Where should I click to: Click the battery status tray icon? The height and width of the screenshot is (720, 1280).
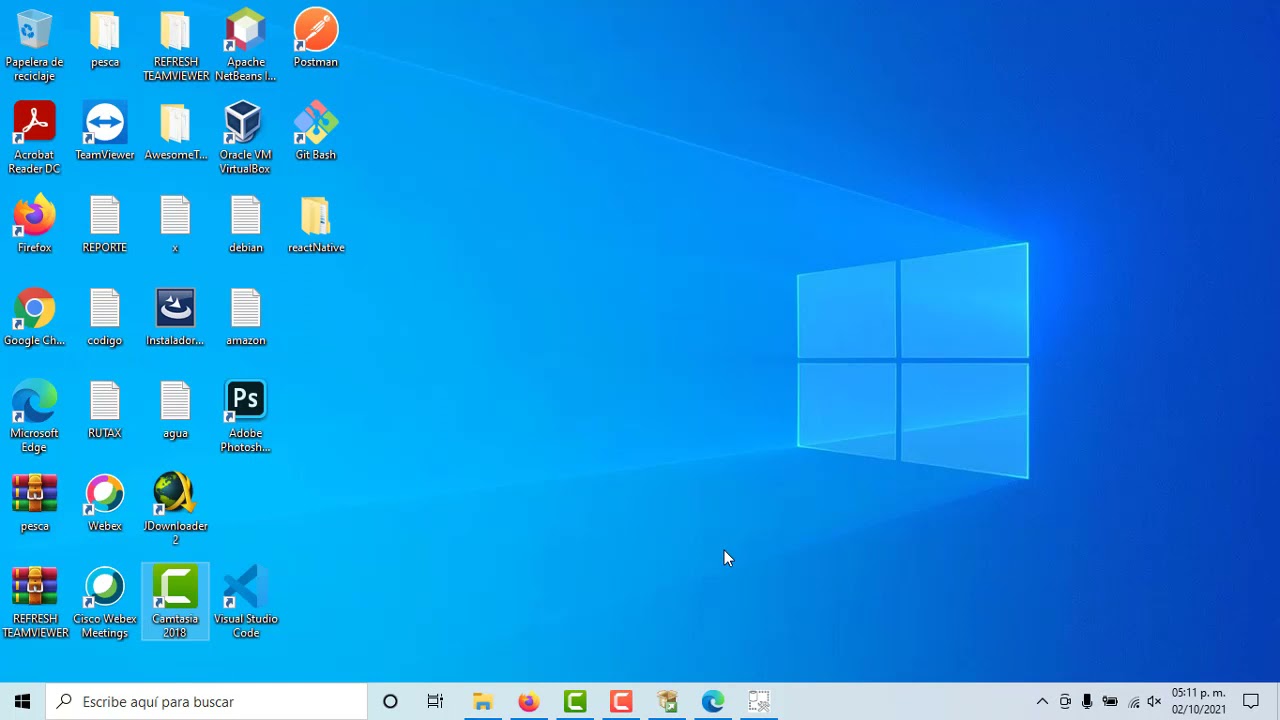pyautogui.click(x=1110, y=701)
